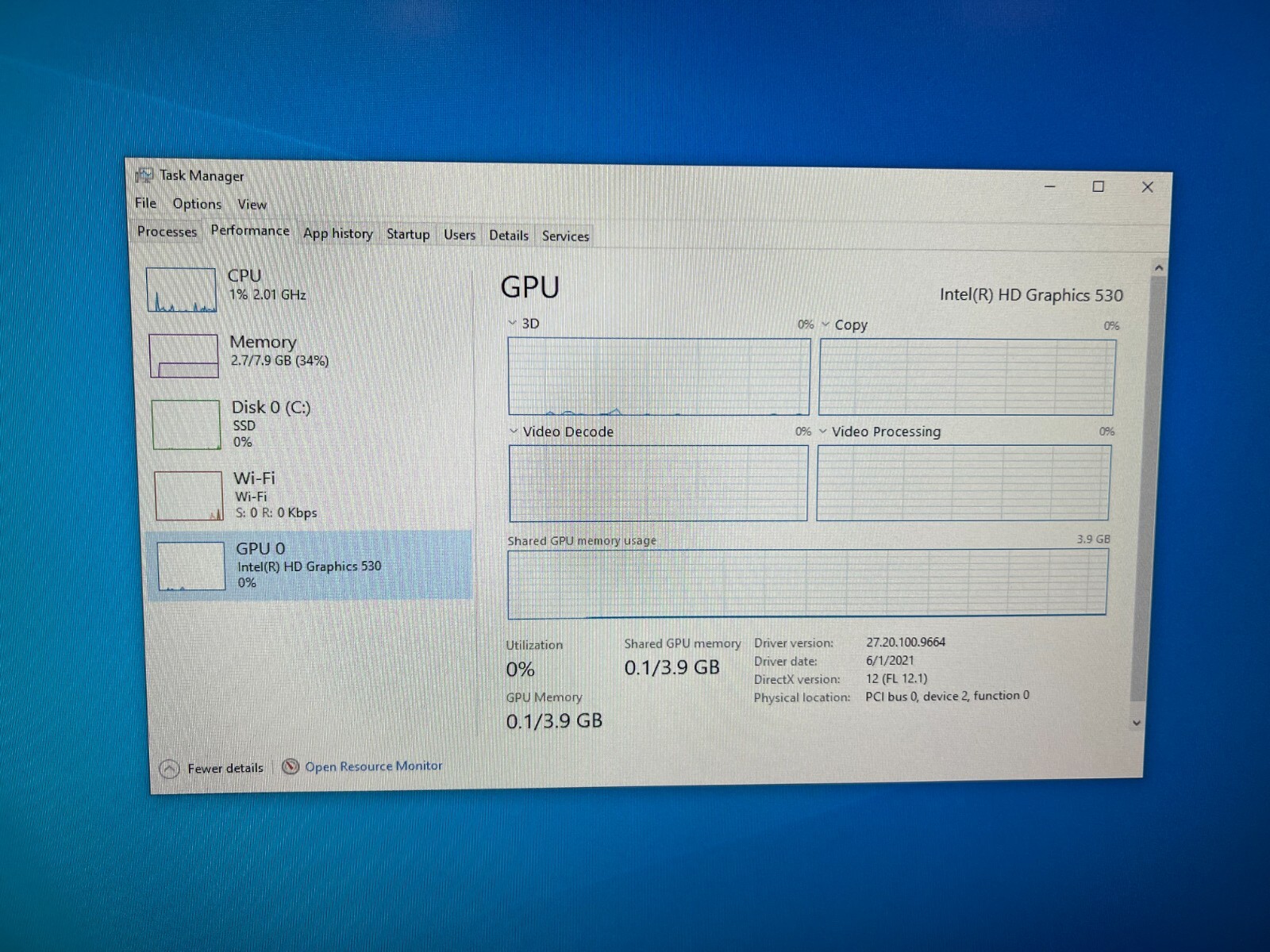Click the 3D engine usage graph

click(659, 377)
